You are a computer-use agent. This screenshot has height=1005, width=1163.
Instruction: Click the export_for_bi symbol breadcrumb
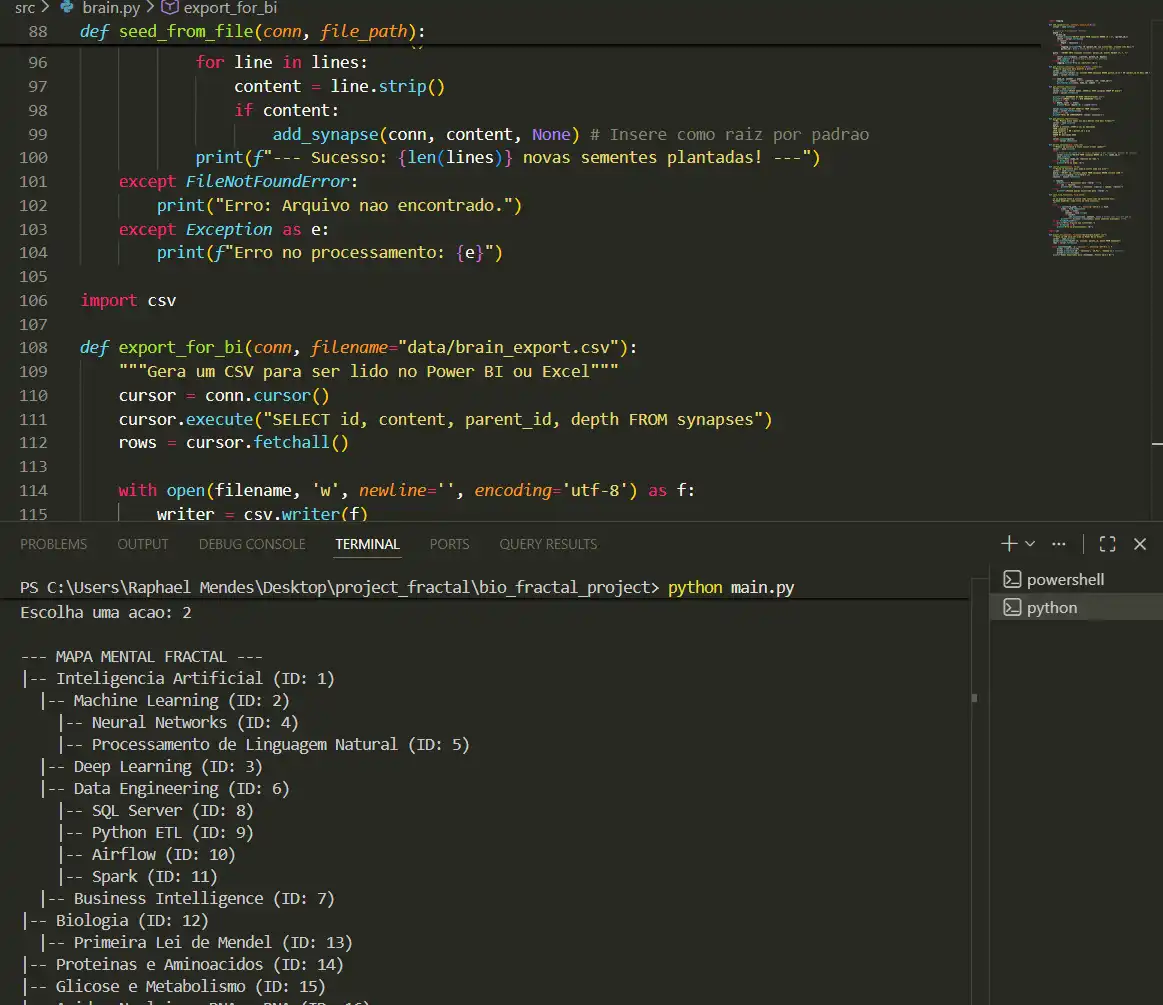[230, 8]
